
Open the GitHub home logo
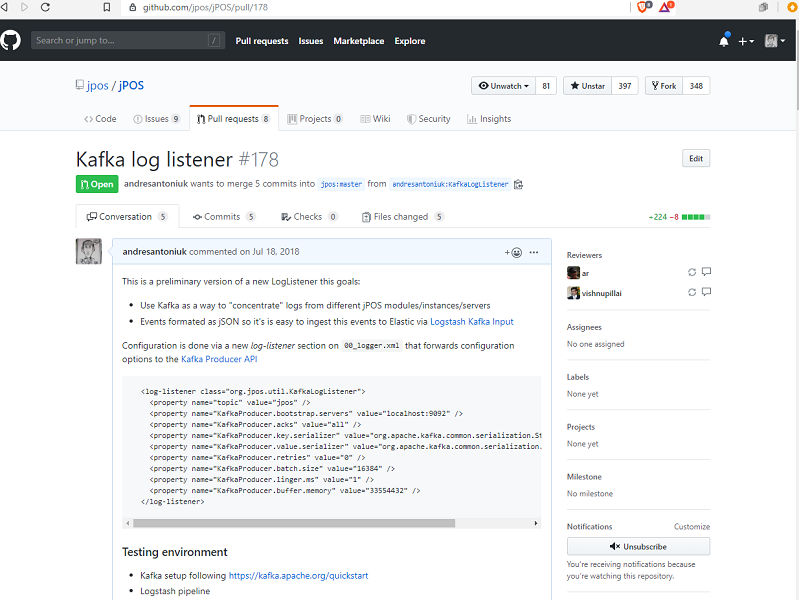[11, 40]
